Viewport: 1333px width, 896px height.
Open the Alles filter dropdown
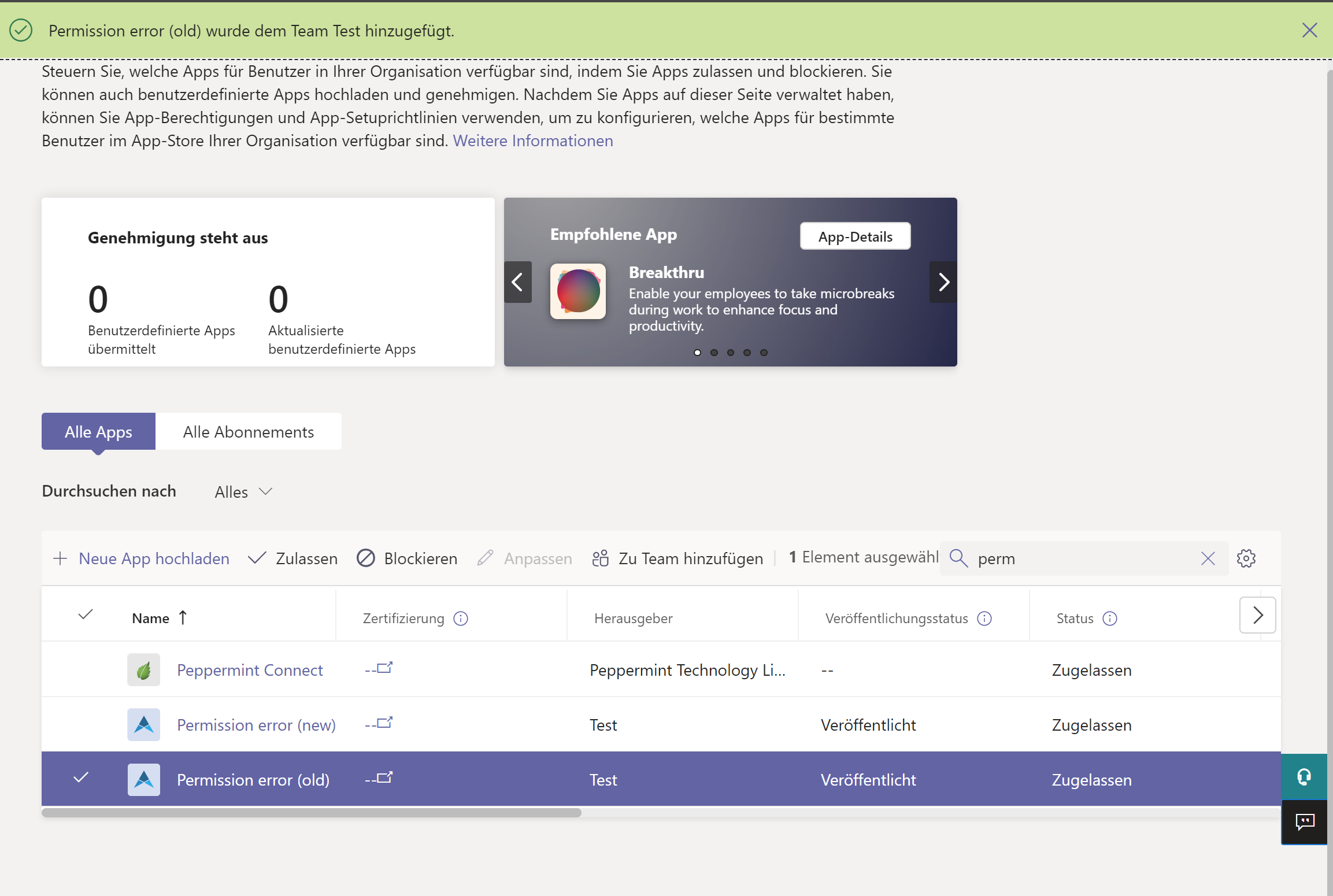point(243,491)
